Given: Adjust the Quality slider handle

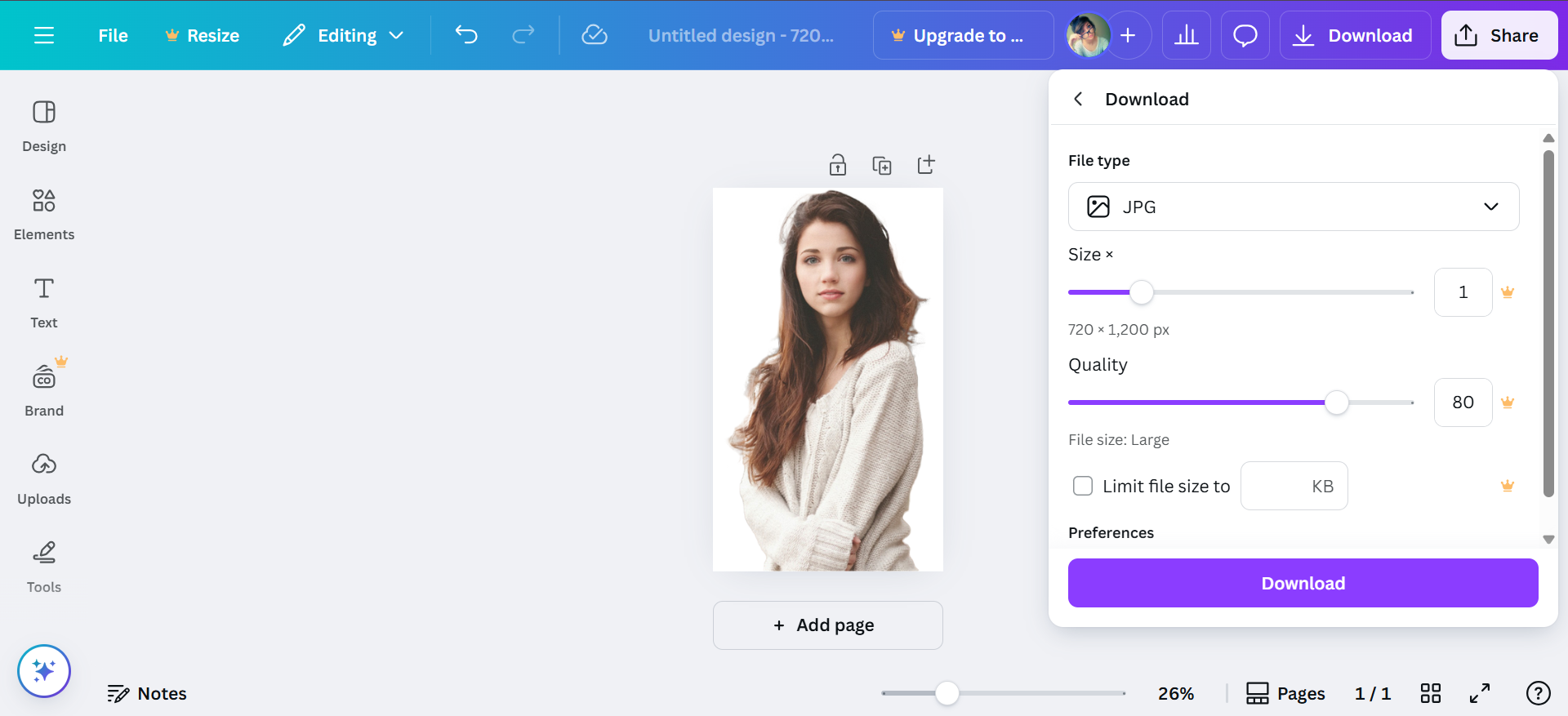Looking at the screenshot, I should 1337,402.
